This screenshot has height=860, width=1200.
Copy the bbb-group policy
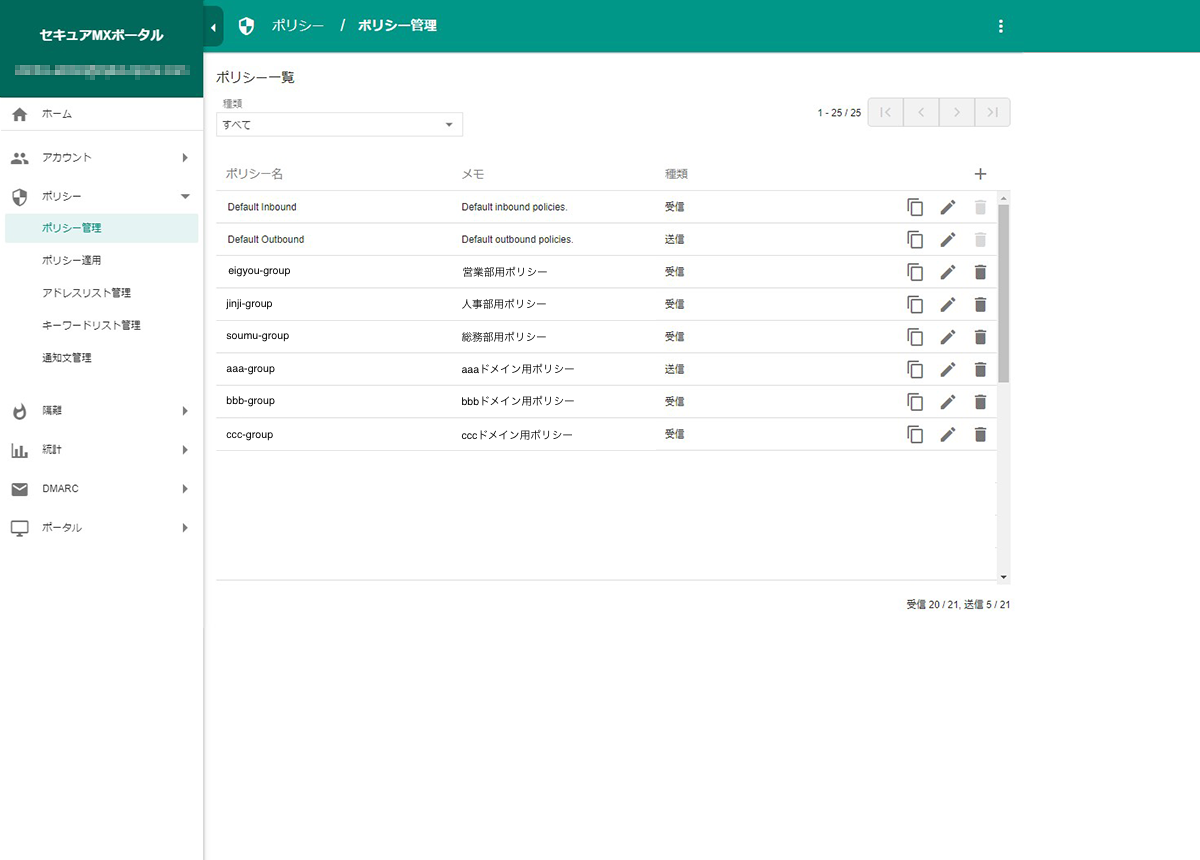[915, 402]
